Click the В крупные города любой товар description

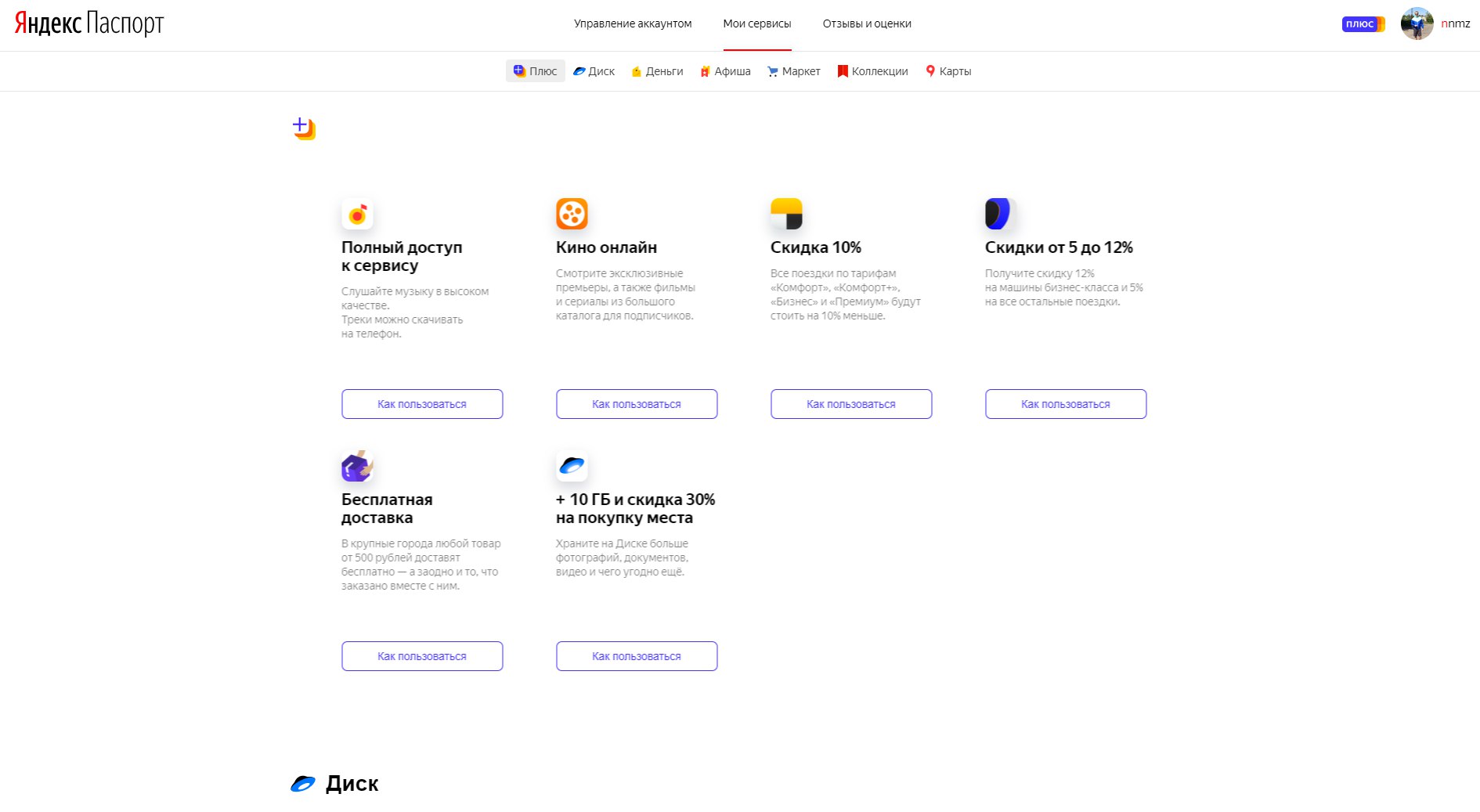coord(421,565)
